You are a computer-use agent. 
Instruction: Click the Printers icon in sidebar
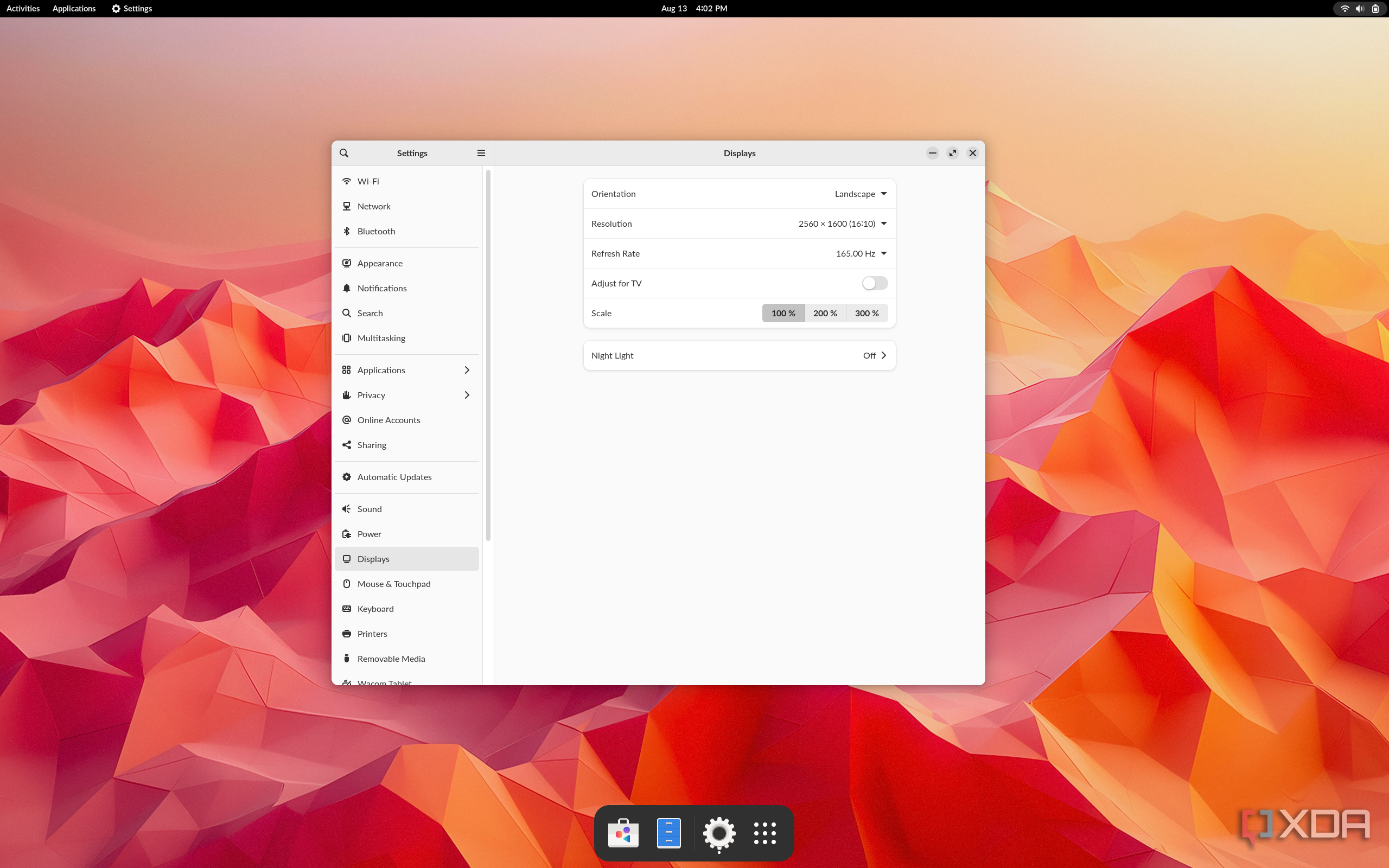(347, 634)
